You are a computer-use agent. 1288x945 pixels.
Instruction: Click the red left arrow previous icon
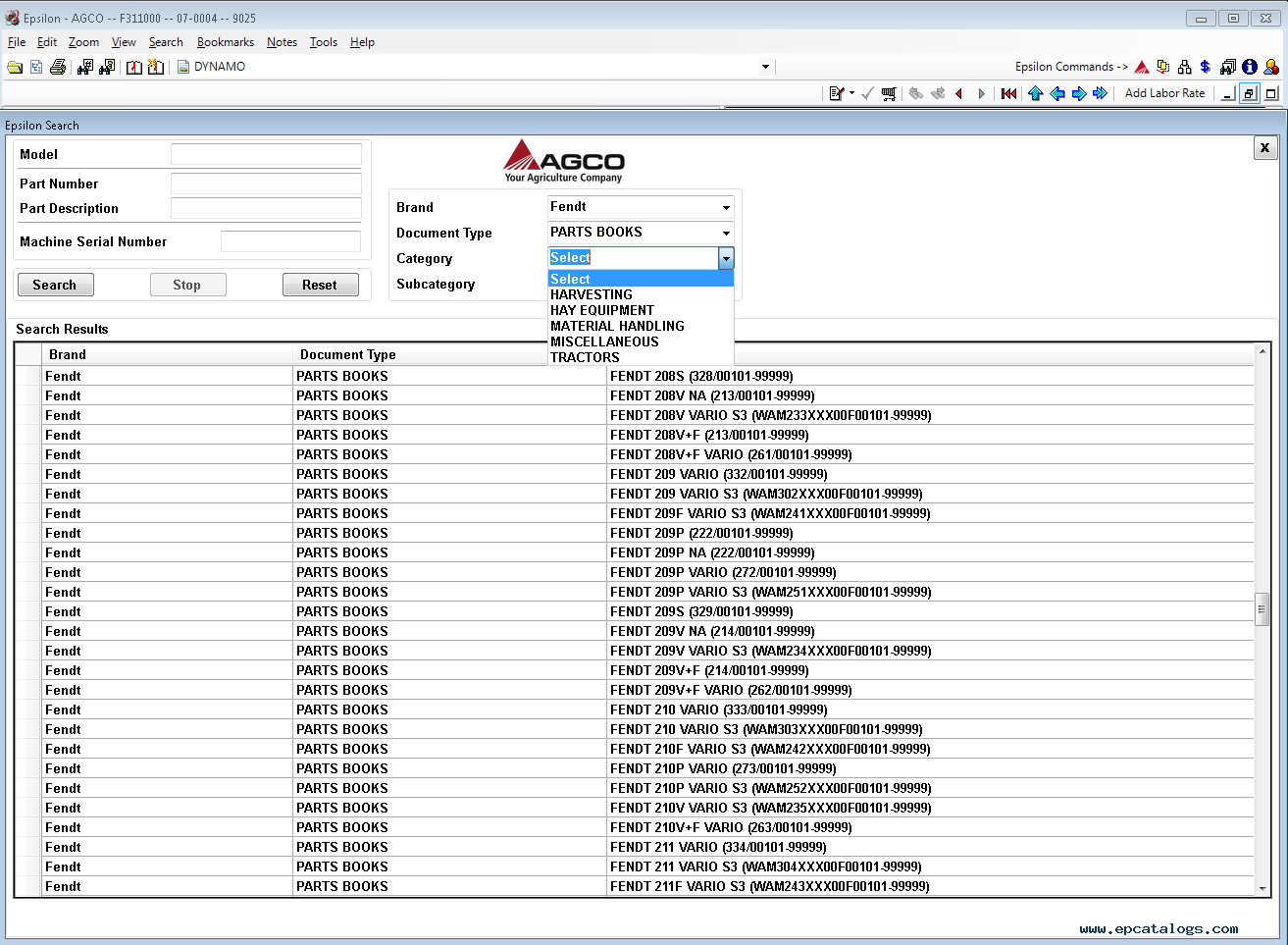coord(959,93)
